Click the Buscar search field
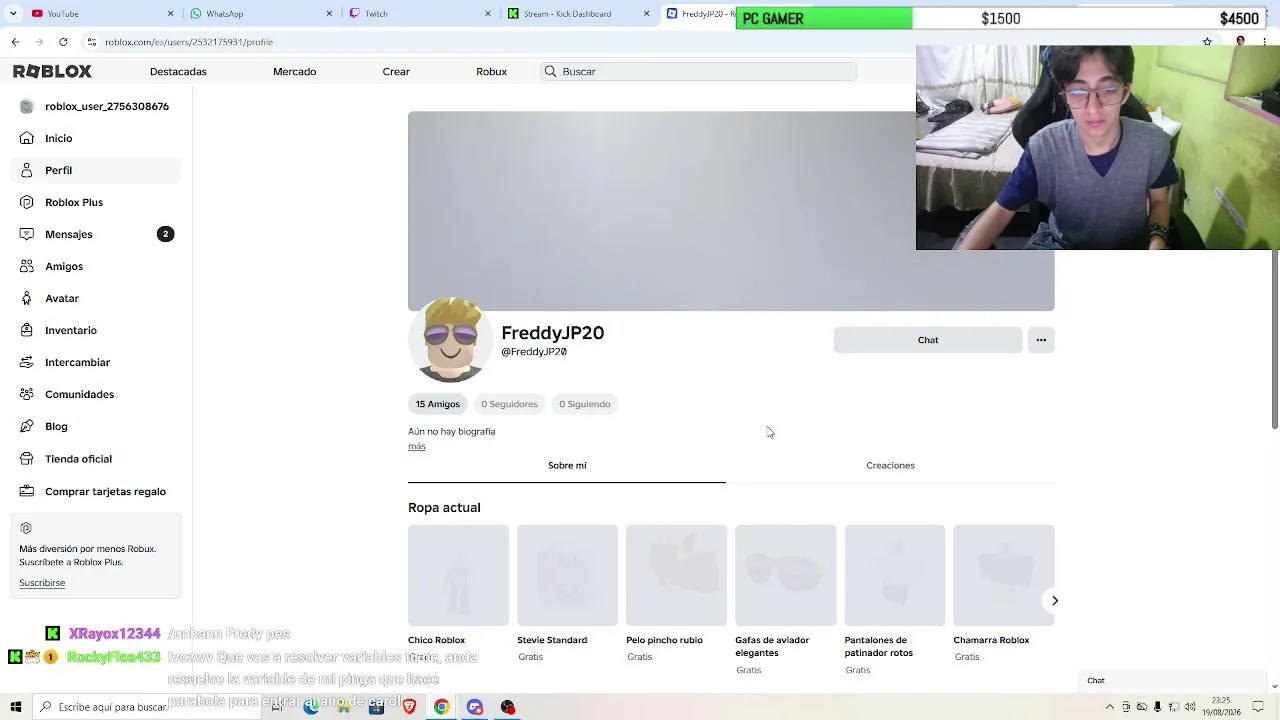 click(698, 71)
